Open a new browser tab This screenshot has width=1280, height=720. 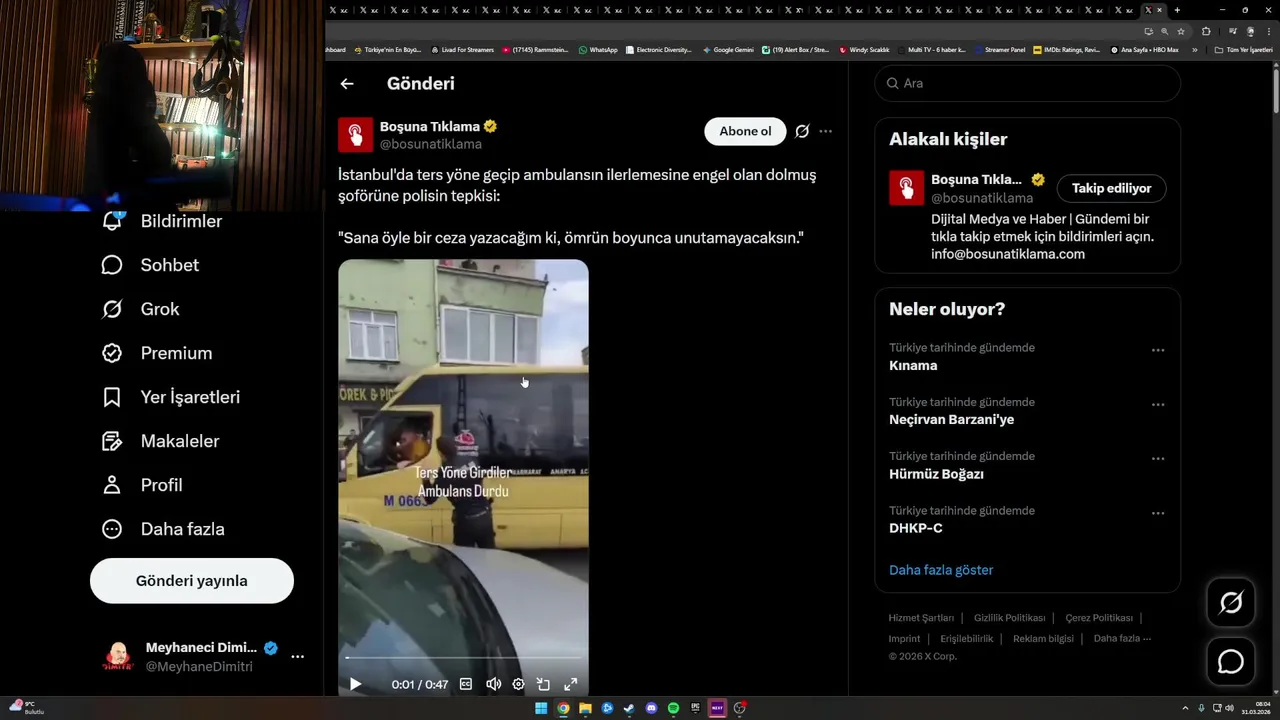tap(1177, 10)
